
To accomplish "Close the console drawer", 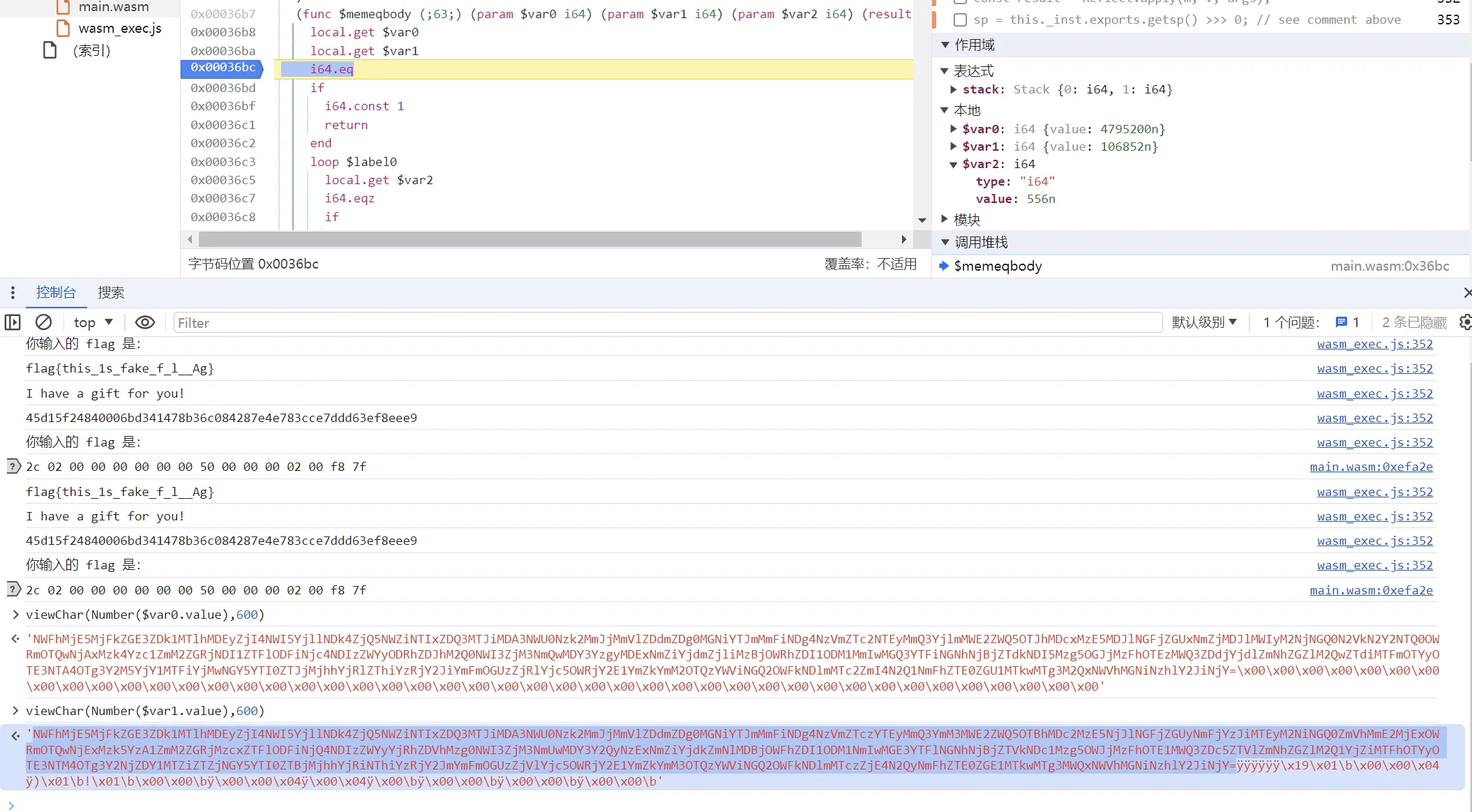I will tap(1466, 292).
